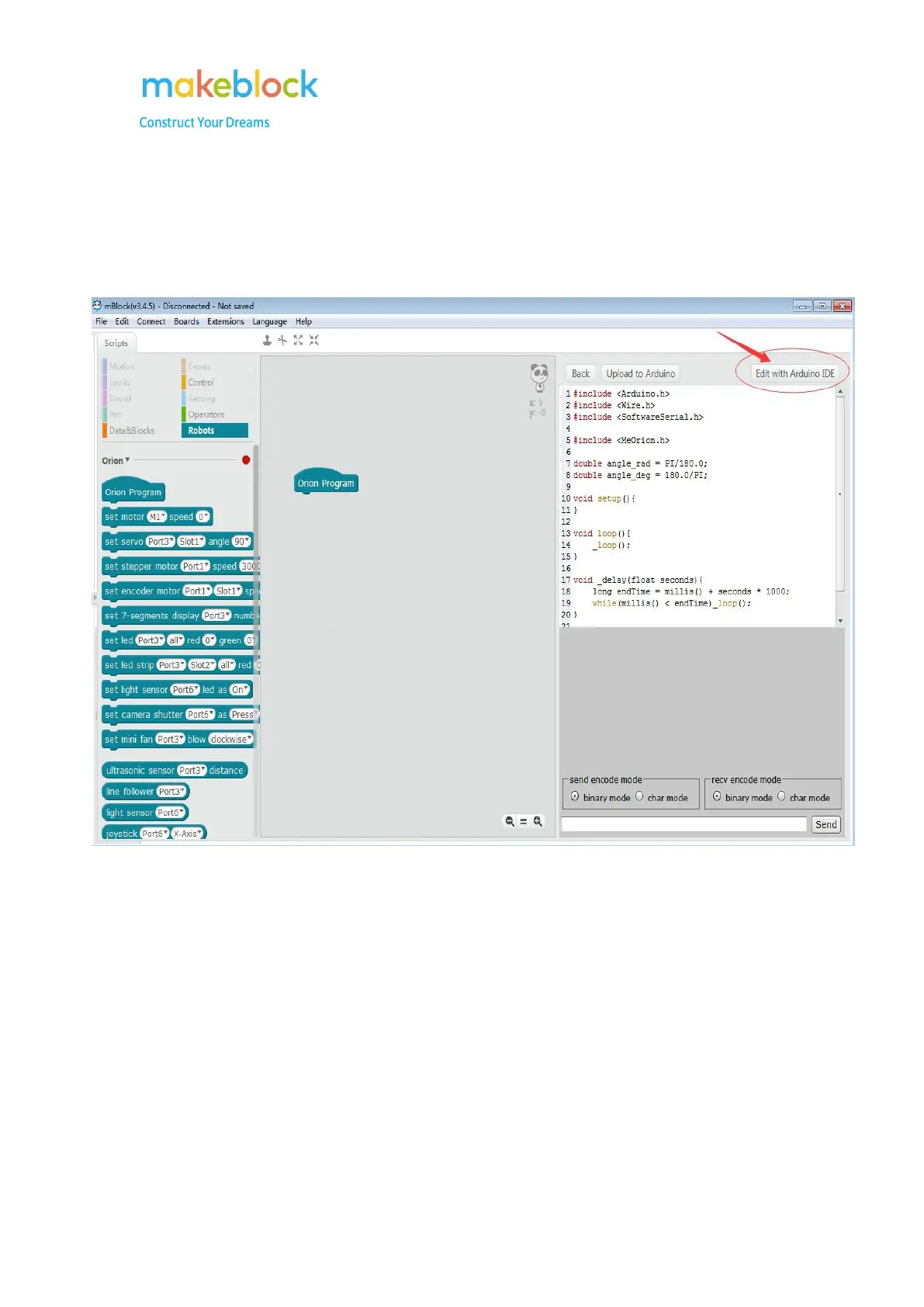Open the Extensions menu
This screenshot has height=1307, width=924.
click(225, 321)
